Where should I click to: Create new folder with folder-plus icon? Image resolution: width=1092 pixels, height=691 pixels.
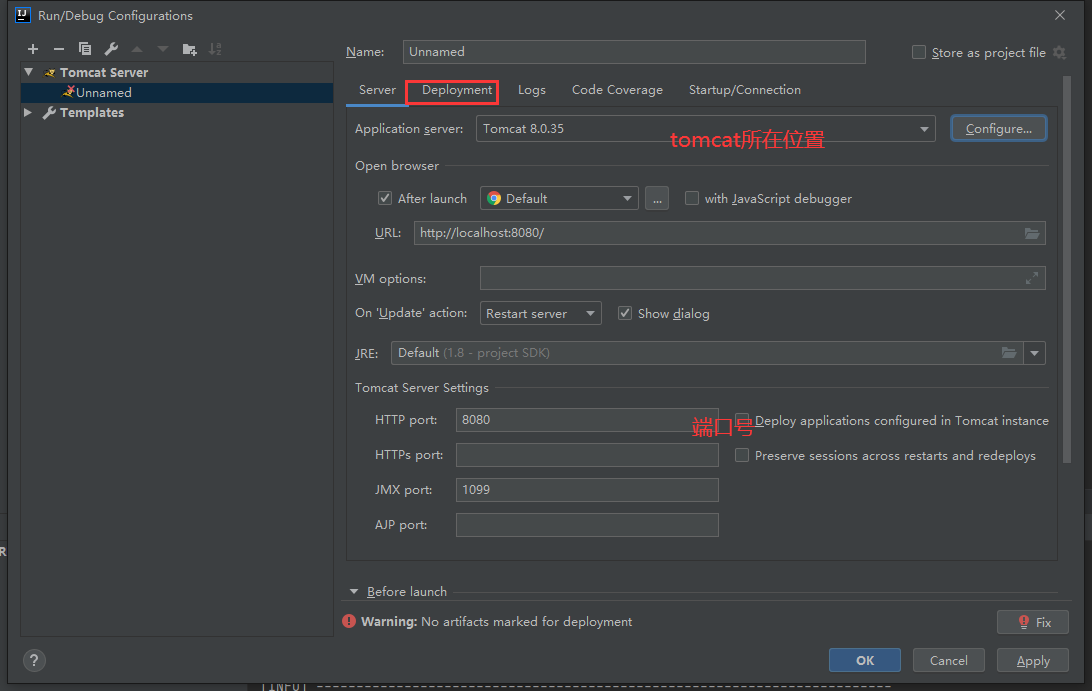click(189, 49)
